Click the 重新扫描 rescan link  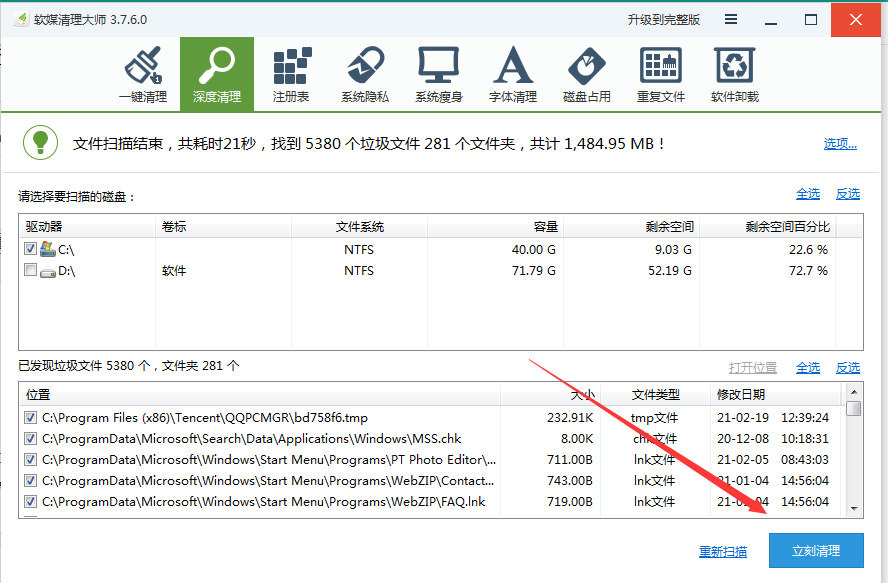(723, 551)
